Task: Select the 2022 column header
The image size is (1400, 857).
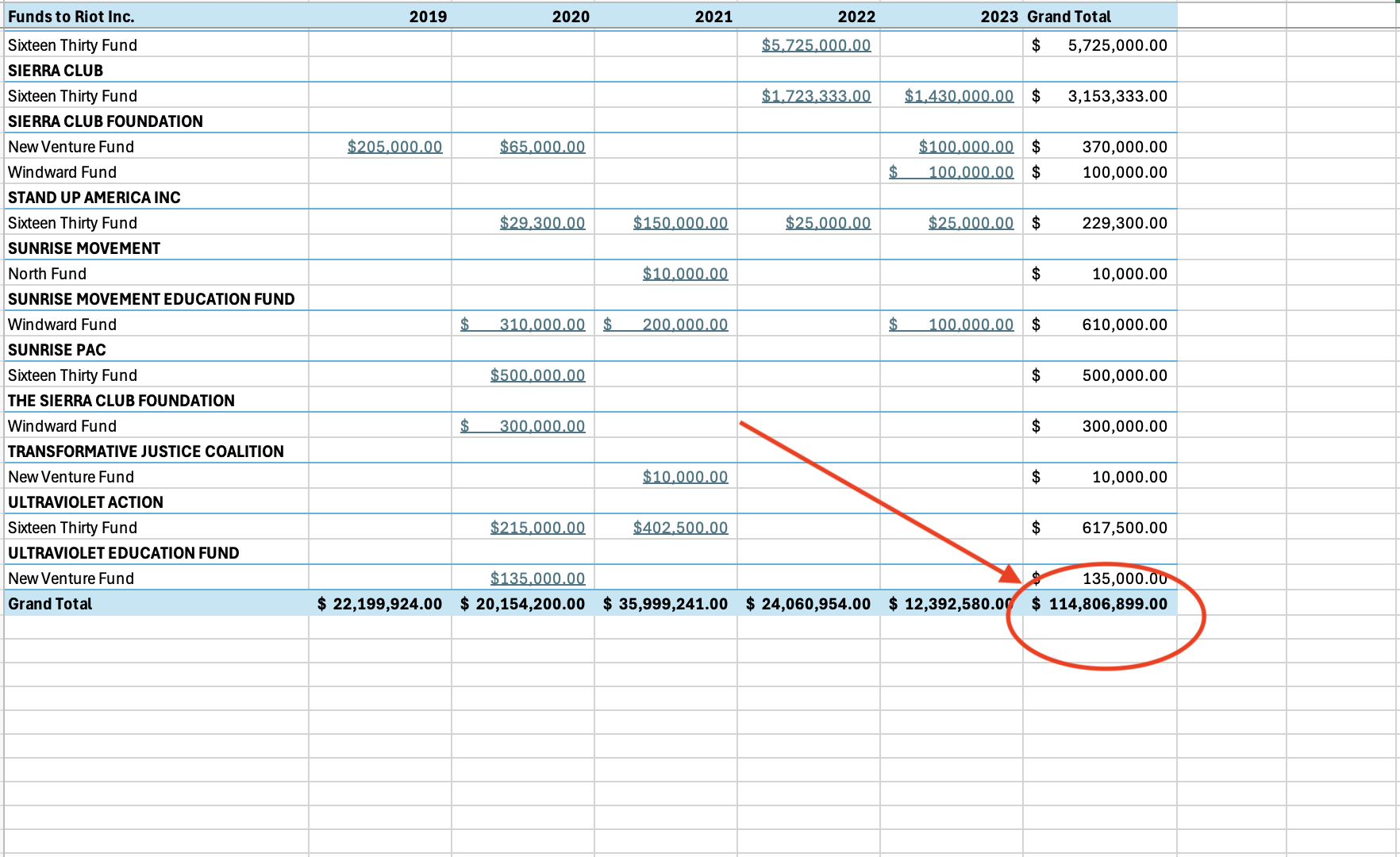Action: (x=809, y=17)
